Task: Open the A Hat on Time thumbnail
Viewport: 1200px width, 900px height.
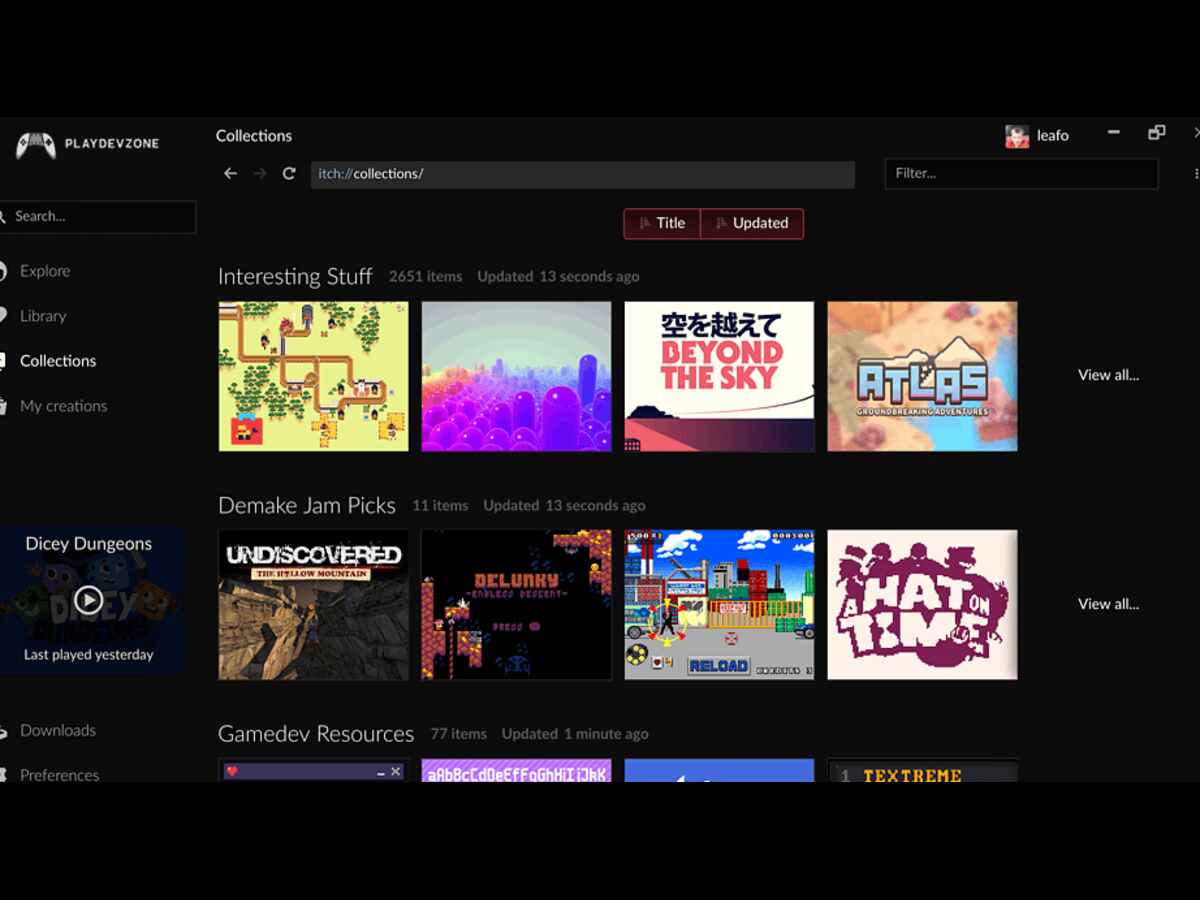Action: 922,605
